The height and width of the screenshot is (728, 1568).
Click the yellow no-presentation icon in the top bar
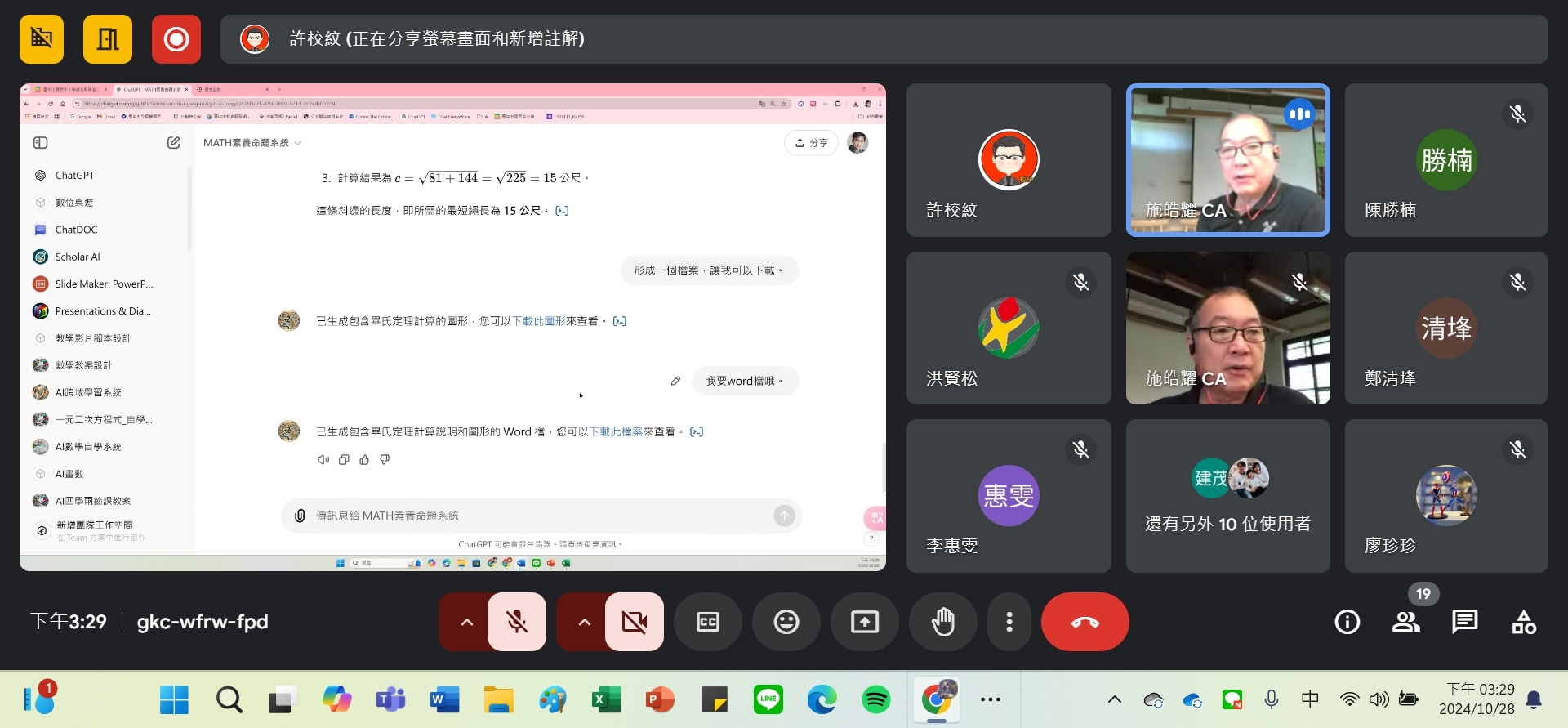[42, 39]
